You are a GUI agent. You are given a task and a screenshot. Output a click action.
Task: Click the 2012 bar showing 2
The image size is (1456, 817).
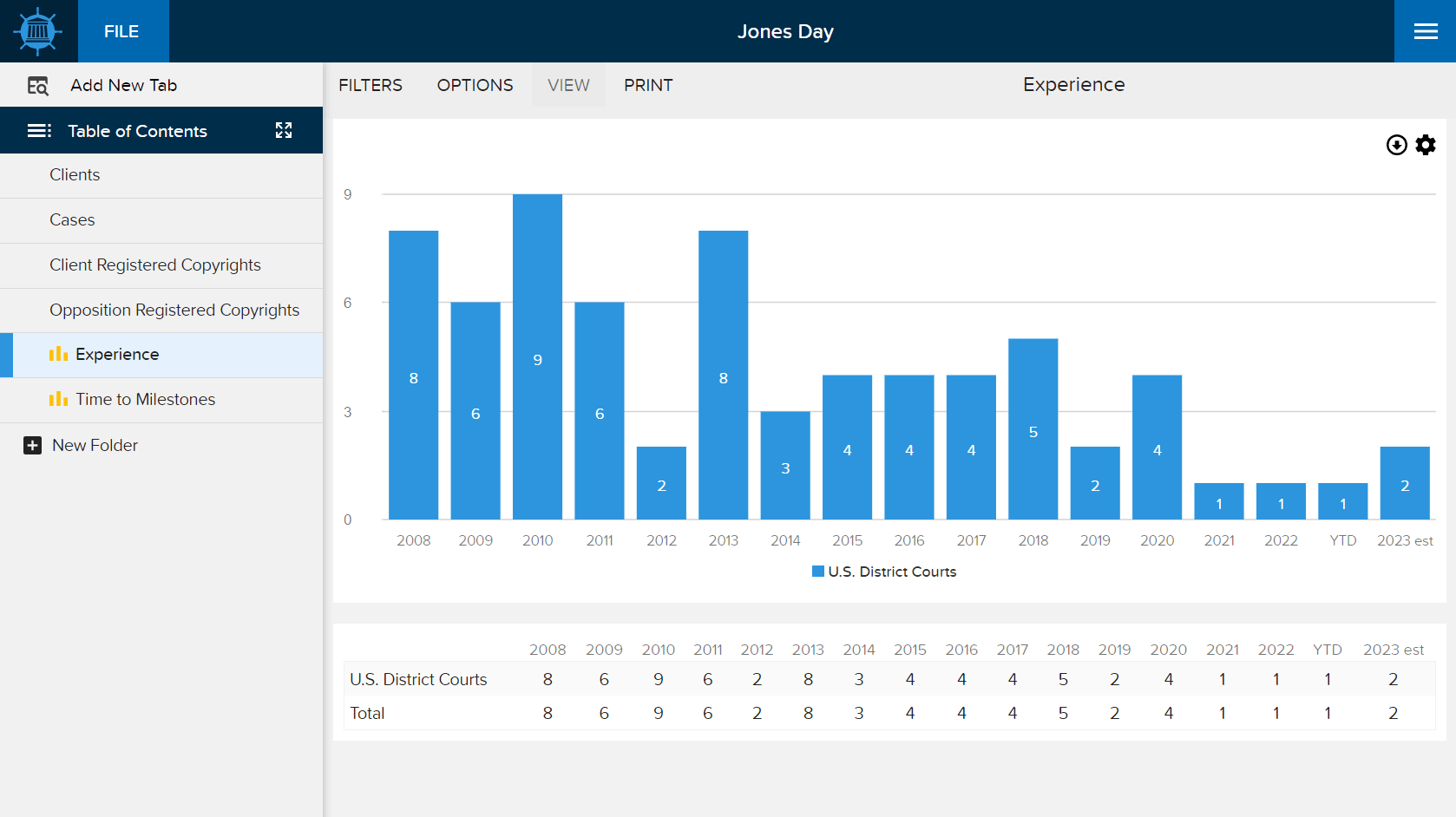pyautogui.click(x=661, y=483)
